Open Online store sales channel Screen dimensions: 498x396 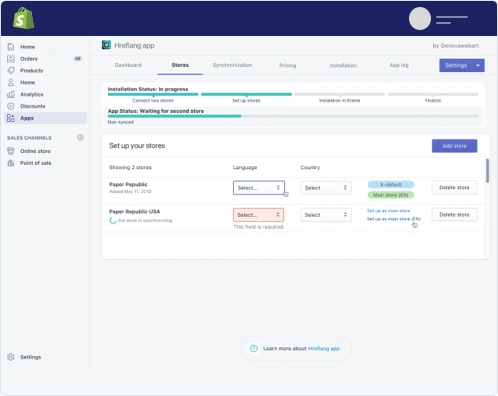point(35,151)
